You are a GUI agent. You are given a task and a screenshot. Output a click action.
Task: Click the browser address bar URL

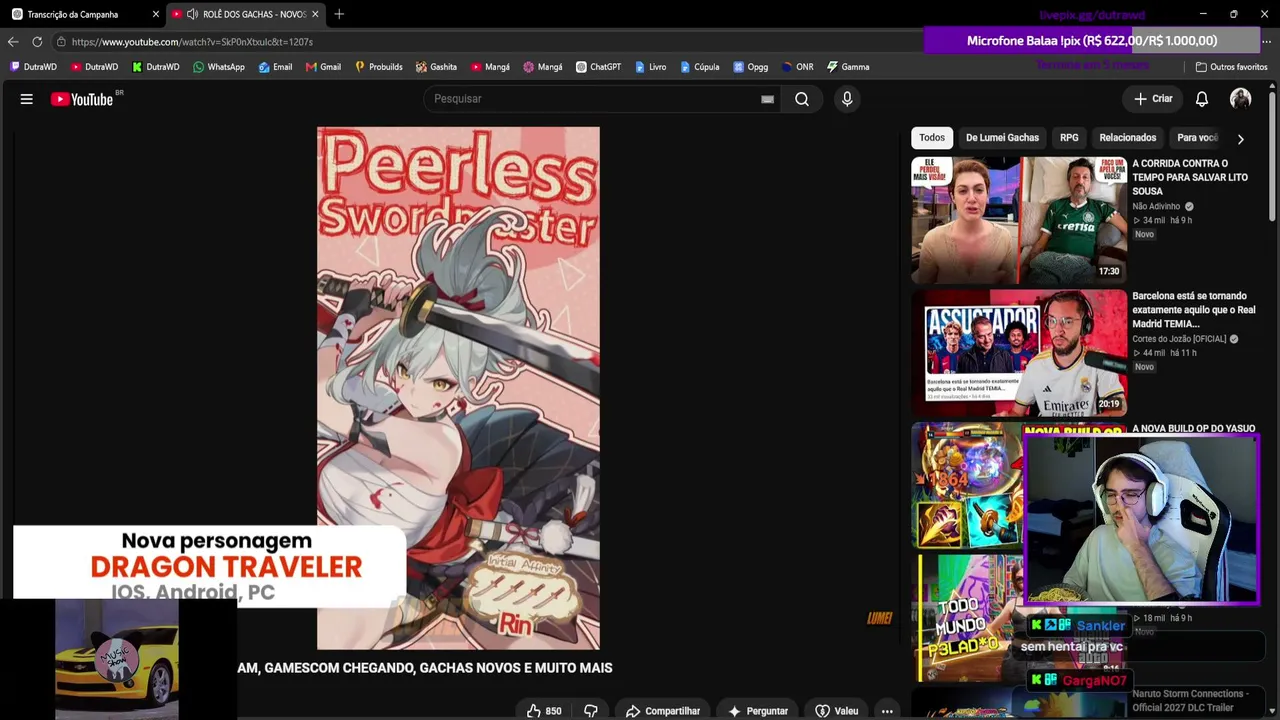192,42
